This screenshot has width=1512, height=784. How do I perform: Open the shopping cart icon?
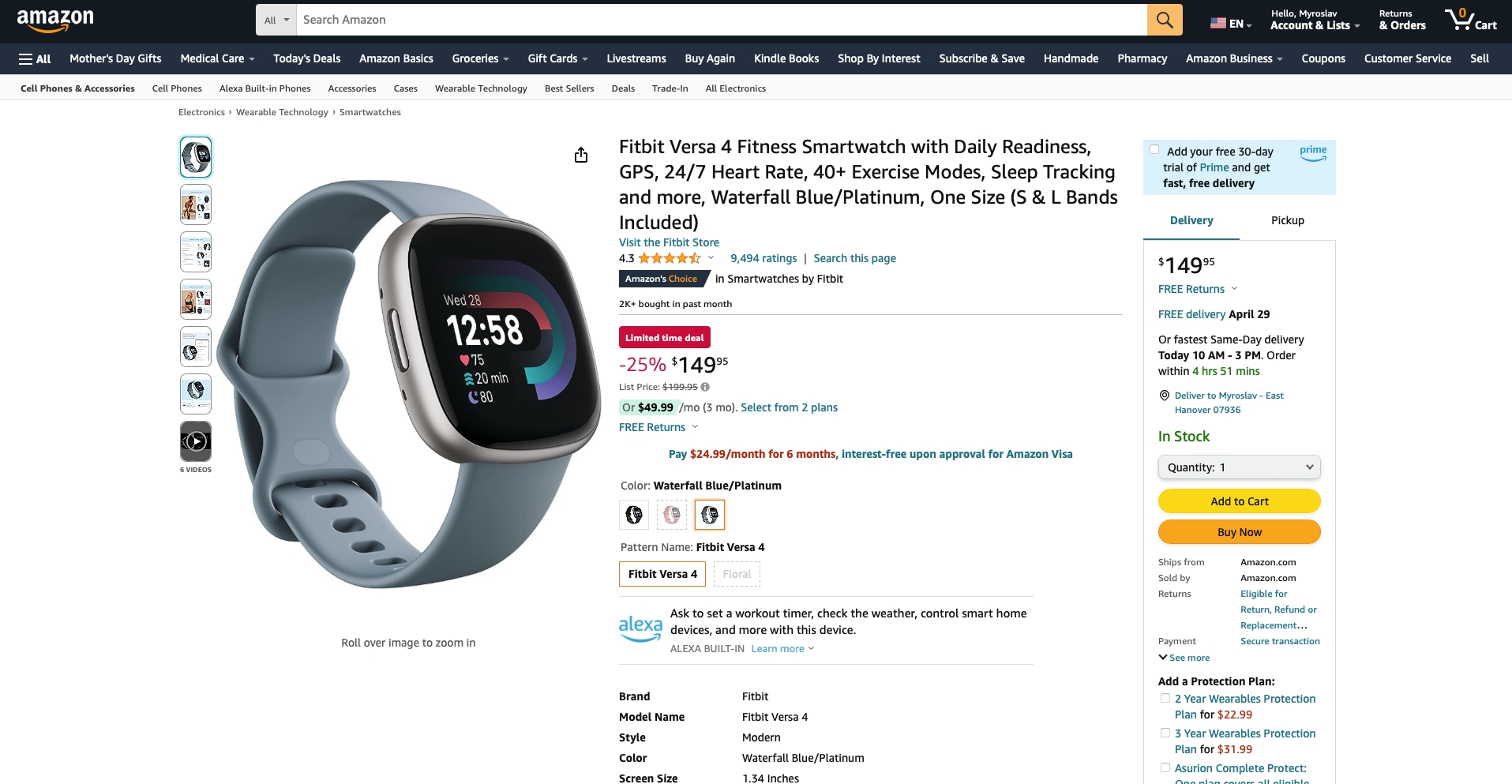tap(1470, 20)
